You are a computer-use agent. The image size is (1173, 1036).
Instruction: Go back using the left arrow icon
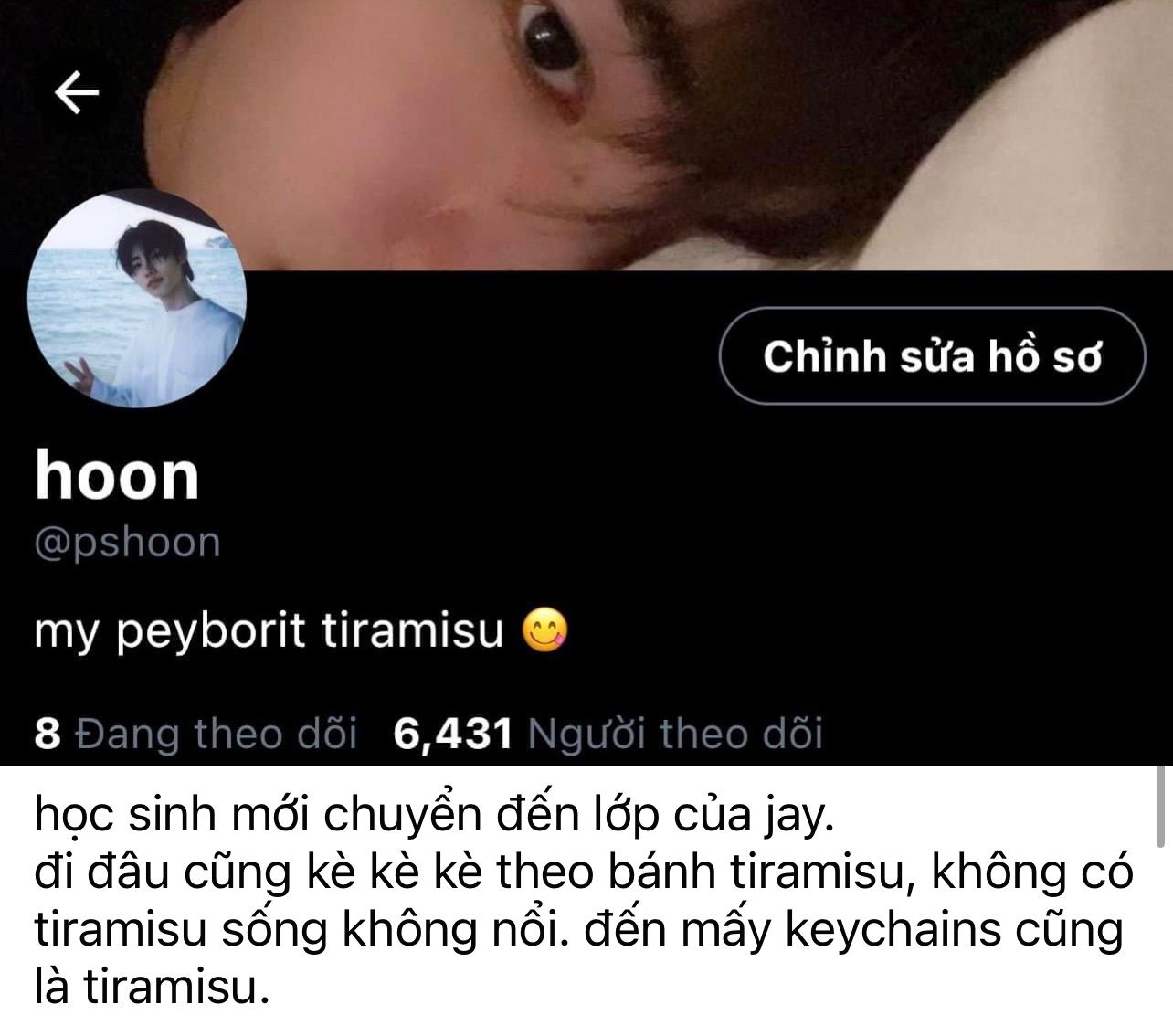77,92
